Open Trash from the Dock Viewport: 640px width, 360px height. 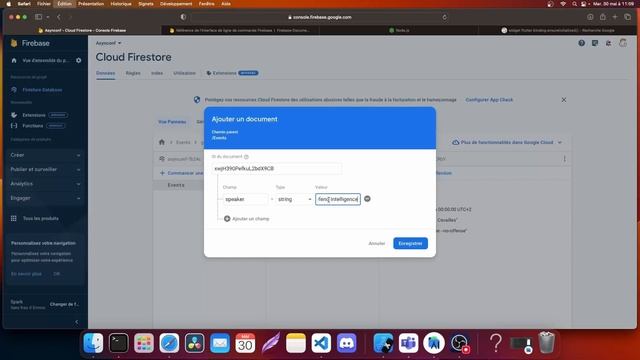coord(546,343)
